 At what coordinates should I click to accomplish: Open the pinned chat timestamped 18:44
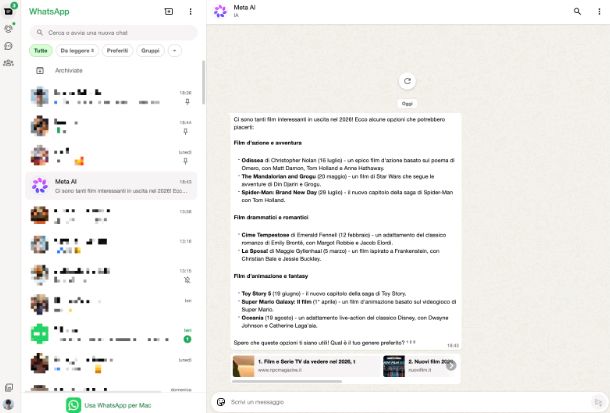coord(112,126)
